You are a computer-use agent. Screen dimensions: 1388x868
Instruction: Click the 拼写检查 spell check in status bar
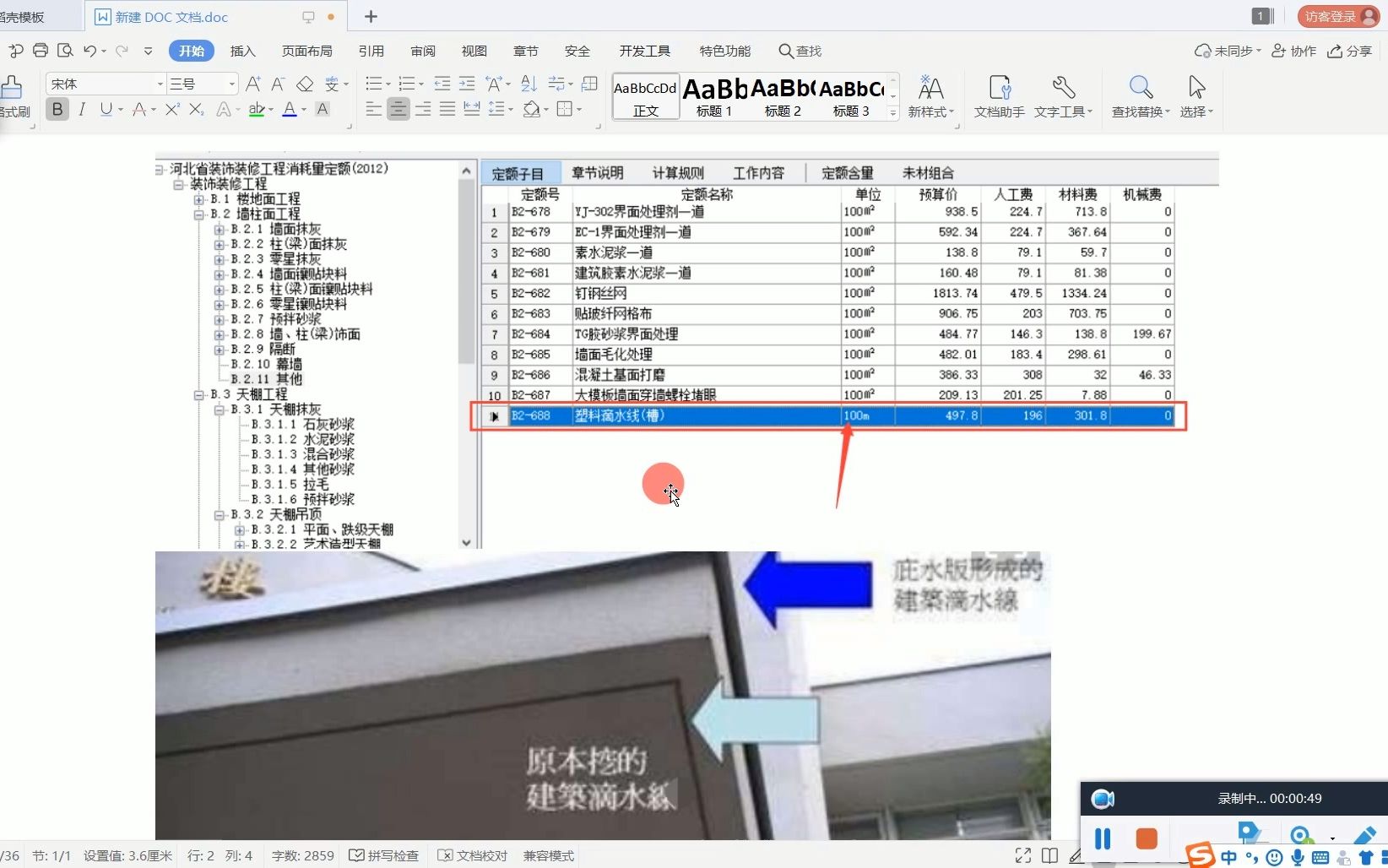(x=384, y=855)
